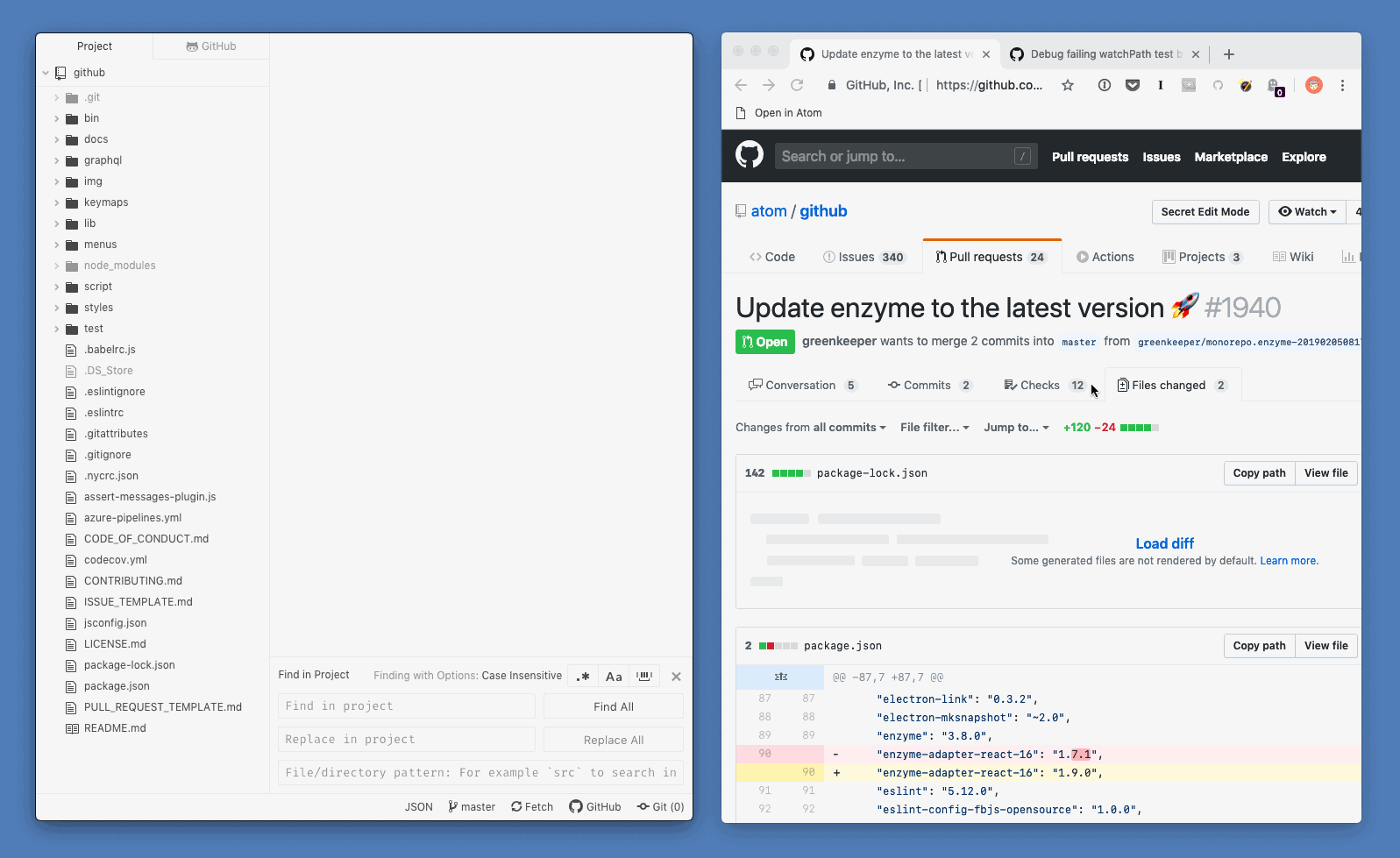Click JSON grammar in status bar
The height and width of the screenshot is (858, 1400).
[x=418, y=806]
